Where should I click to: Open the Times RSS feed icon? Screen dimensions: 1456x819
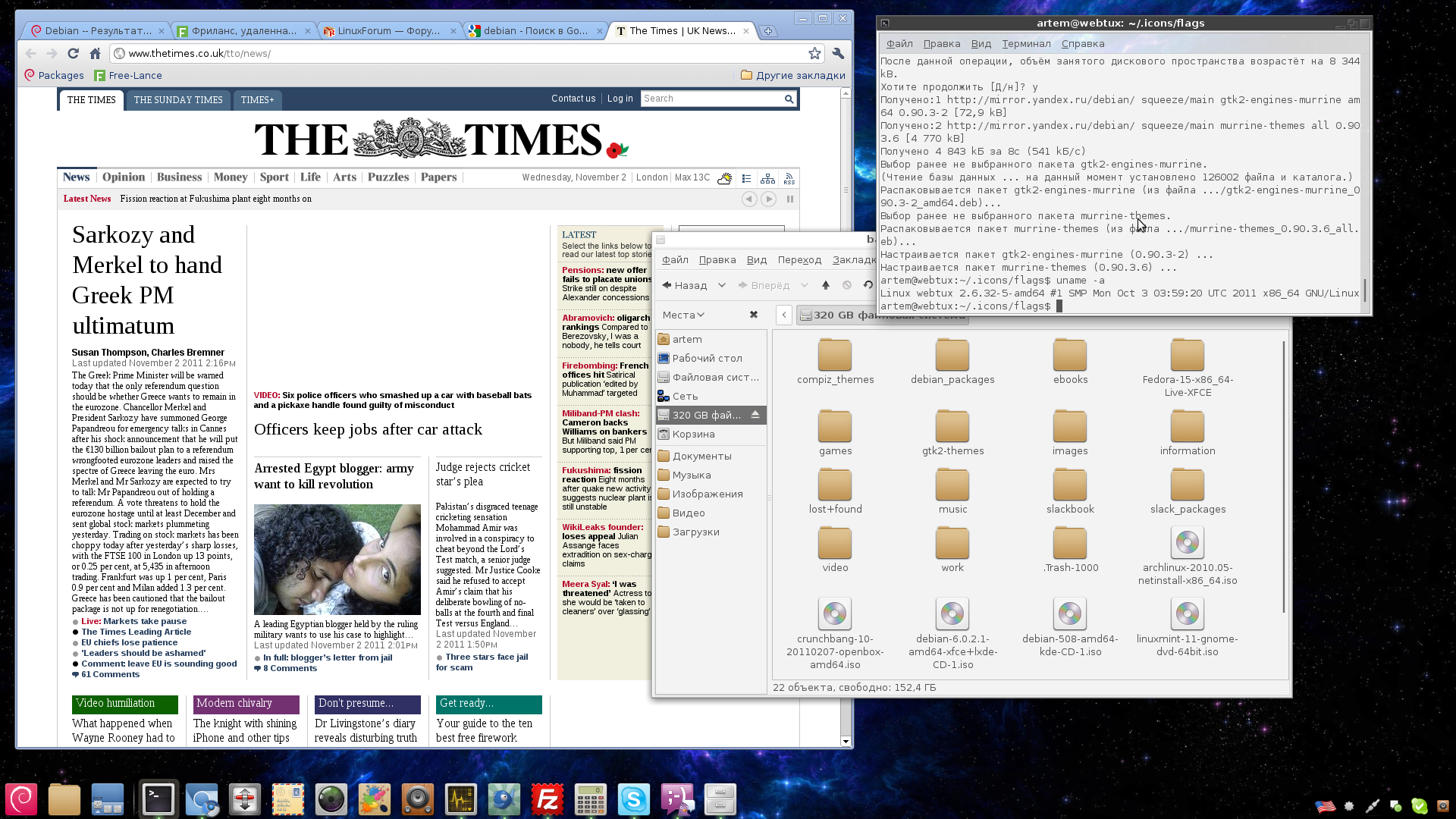pyautogui.click(x=789, y=178)
